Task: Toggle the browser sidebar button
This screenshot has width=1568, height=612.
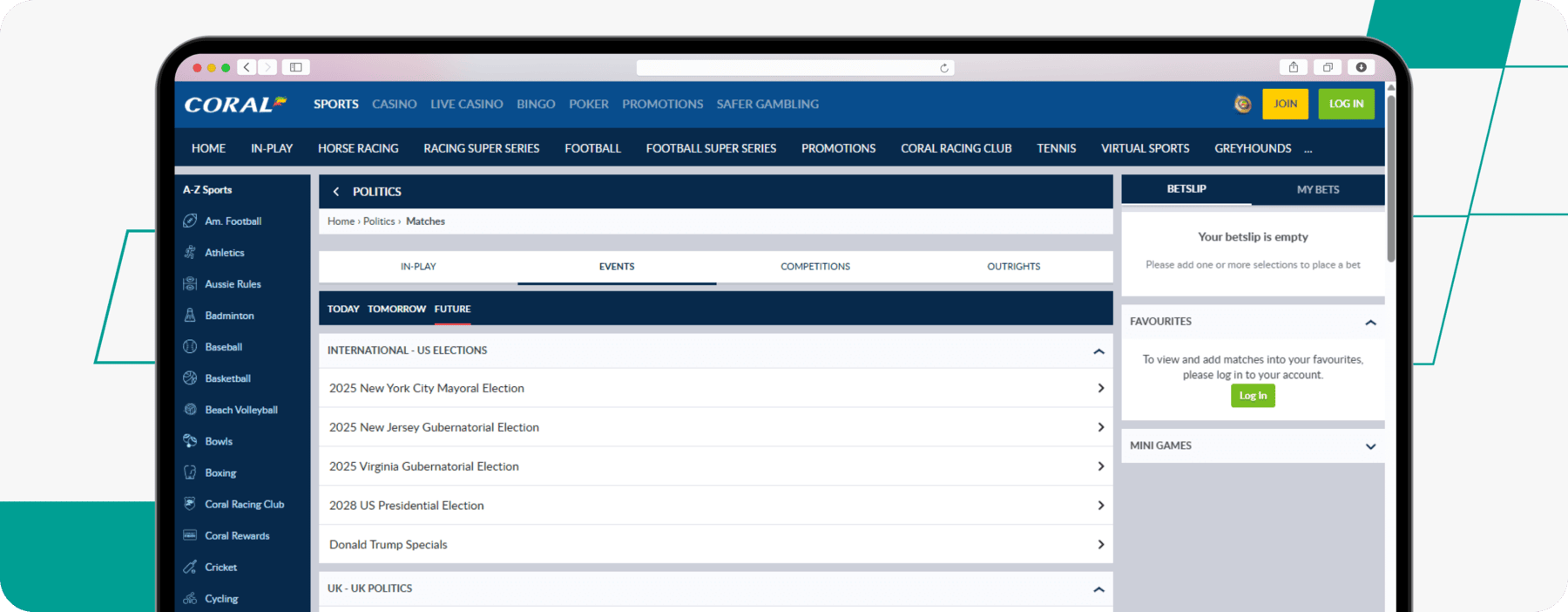Action: 296,67
